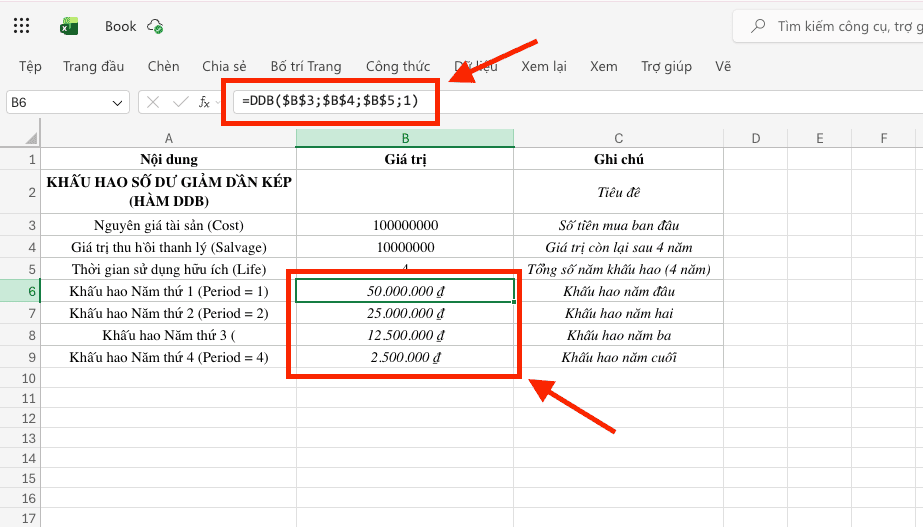This screenshot has height=527, width=923.
Task: Click the Excel app logo icon
Action: coord(69,26)
